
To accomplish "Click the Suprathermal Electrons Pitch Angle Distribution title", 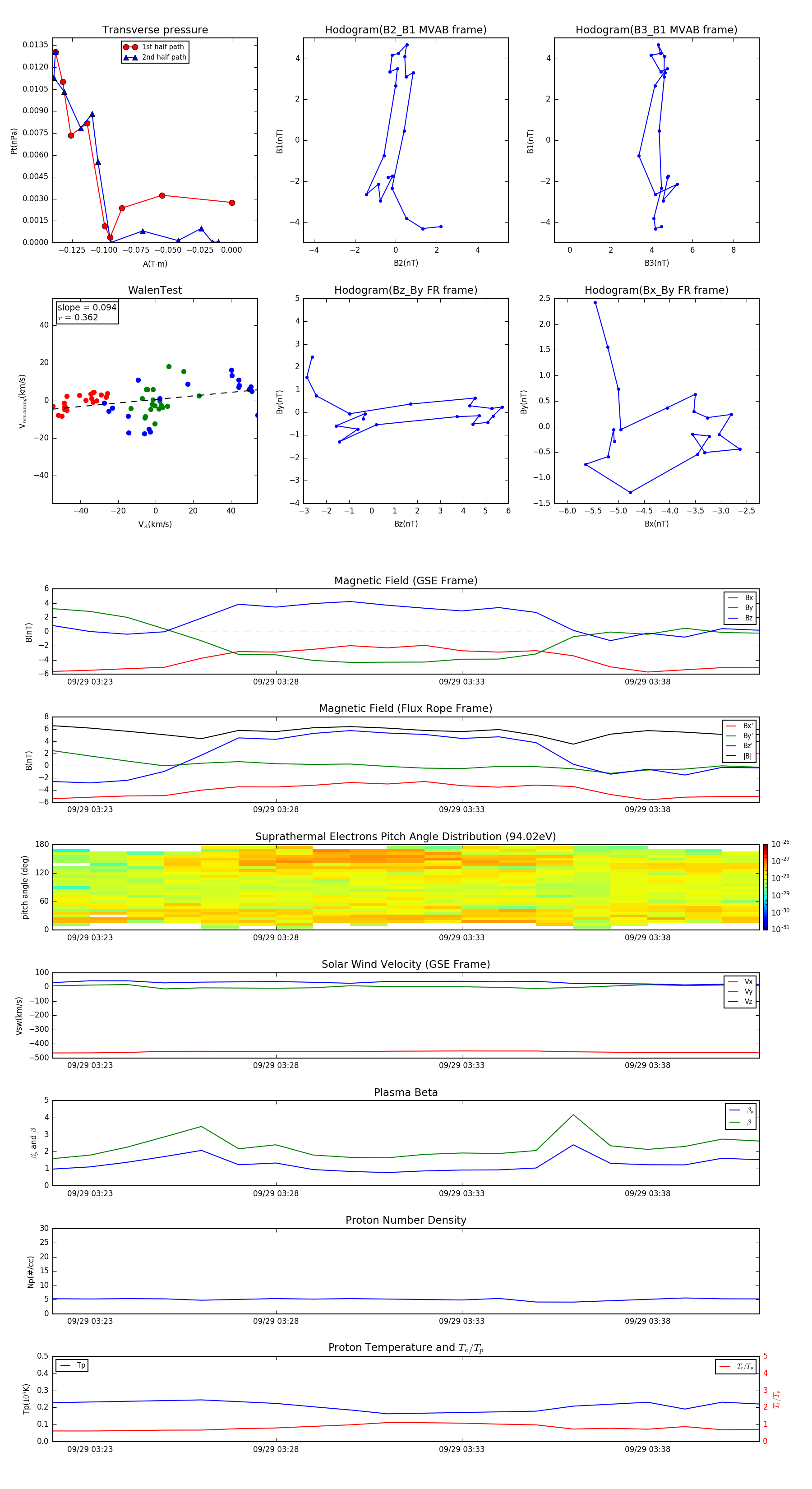I will click(x=406, y=837).
